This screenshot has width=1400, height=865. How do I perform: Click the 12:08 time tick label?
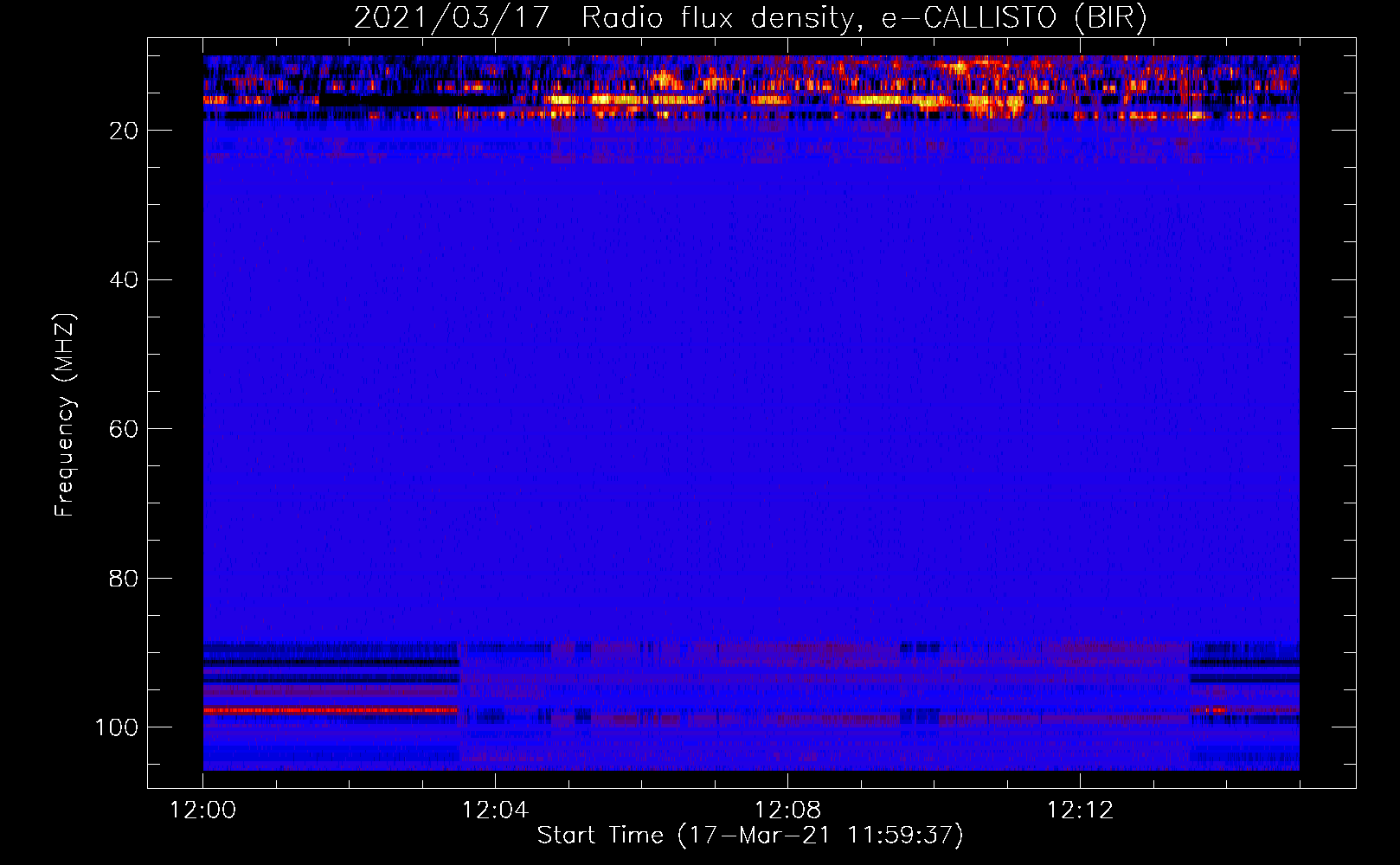click(787, 811)
